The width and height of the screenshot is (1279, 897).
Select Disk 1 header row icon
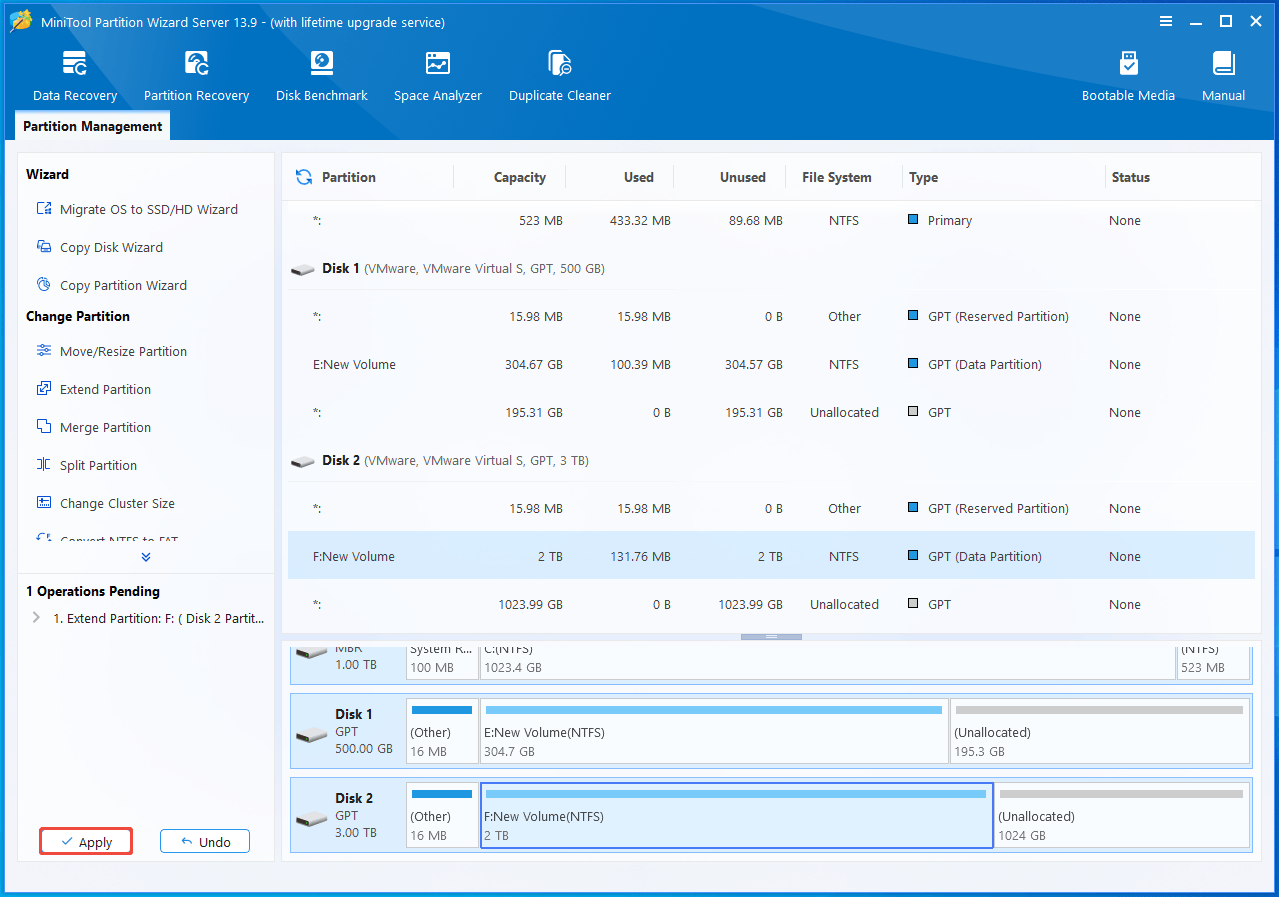point(302,269)
